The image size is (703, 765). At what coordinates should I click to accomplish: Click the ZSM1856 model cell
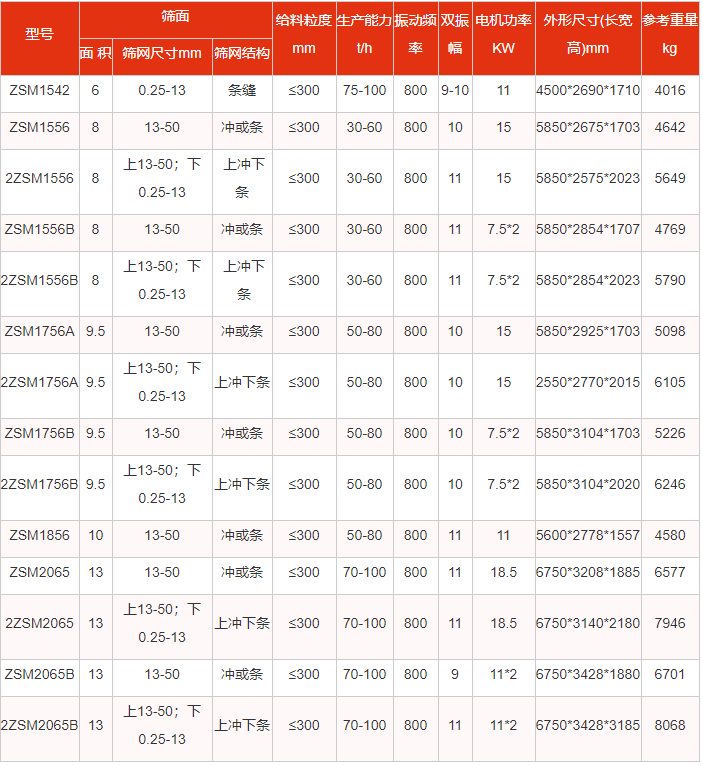[x=39, y=536]
